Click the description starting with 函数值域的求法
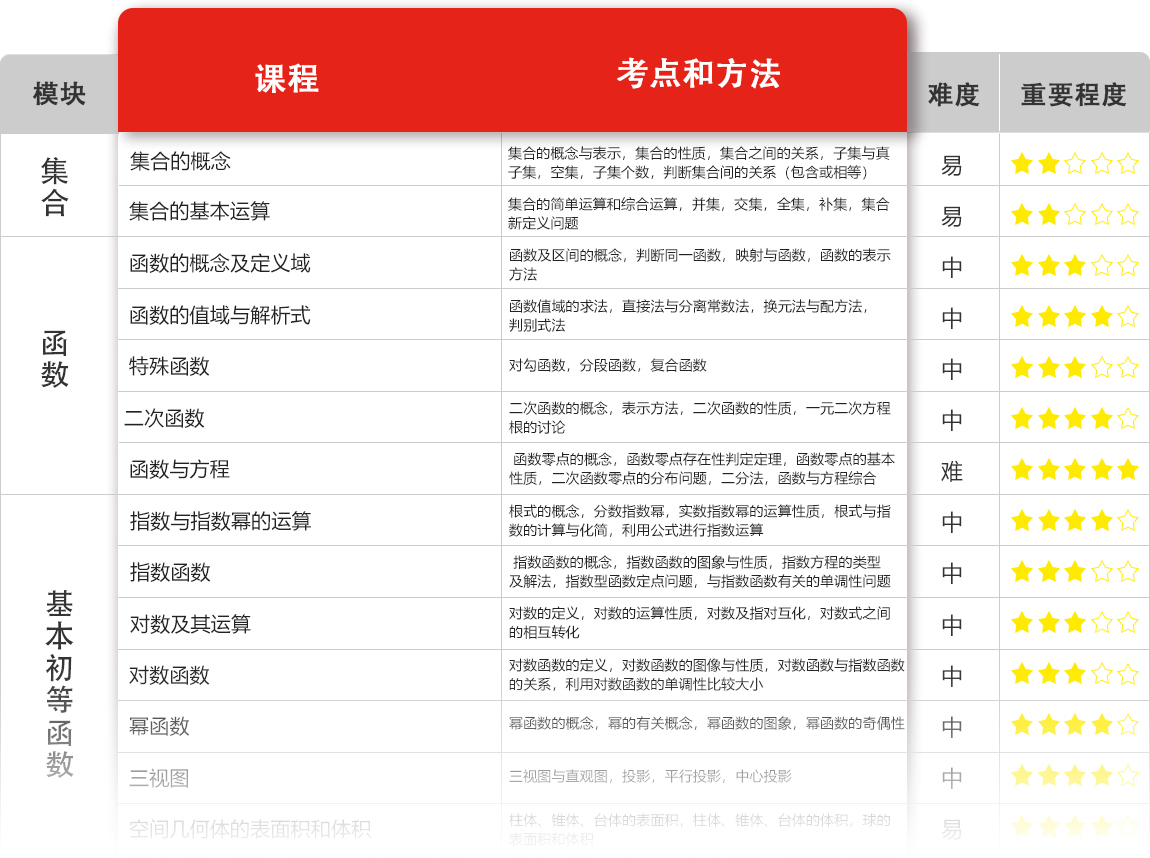This screenshot has height=858, width=1150. pyautogui.click(x=689, y=315)
